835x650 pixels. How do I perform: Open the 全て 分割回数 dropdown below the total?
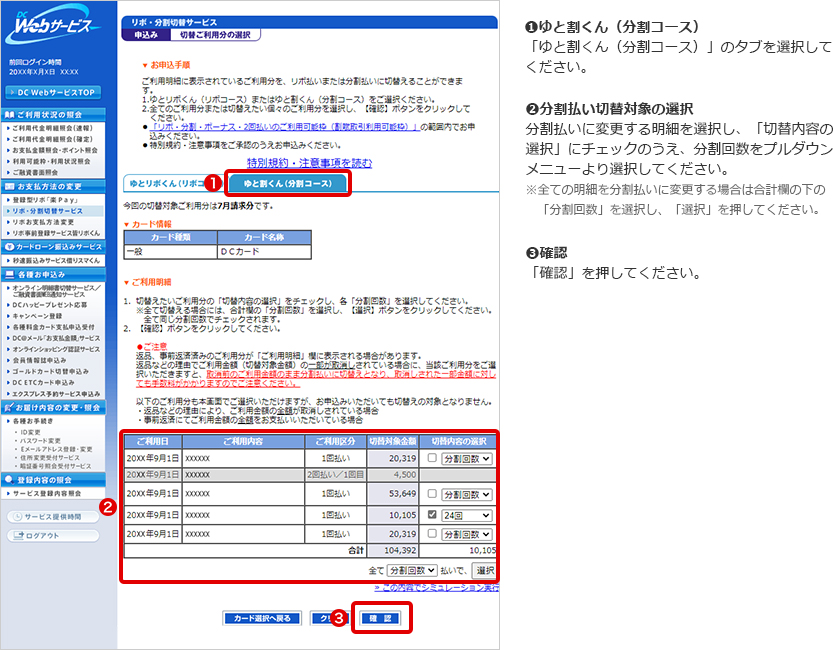tap(412, 569)
